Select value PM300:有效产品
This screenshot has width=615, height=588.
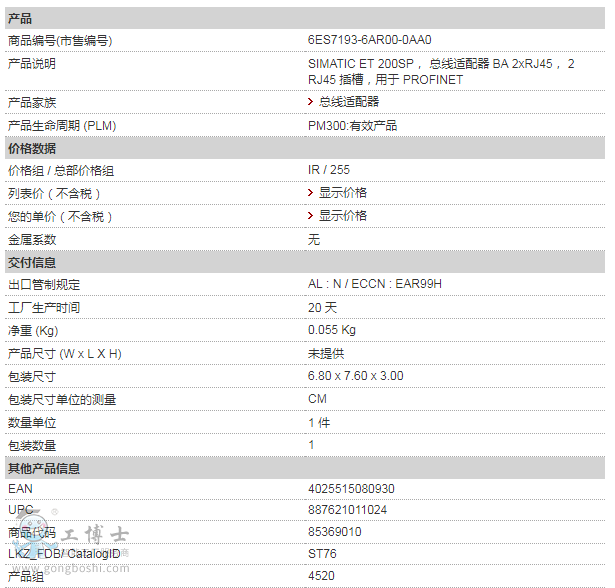coord(352,126)
